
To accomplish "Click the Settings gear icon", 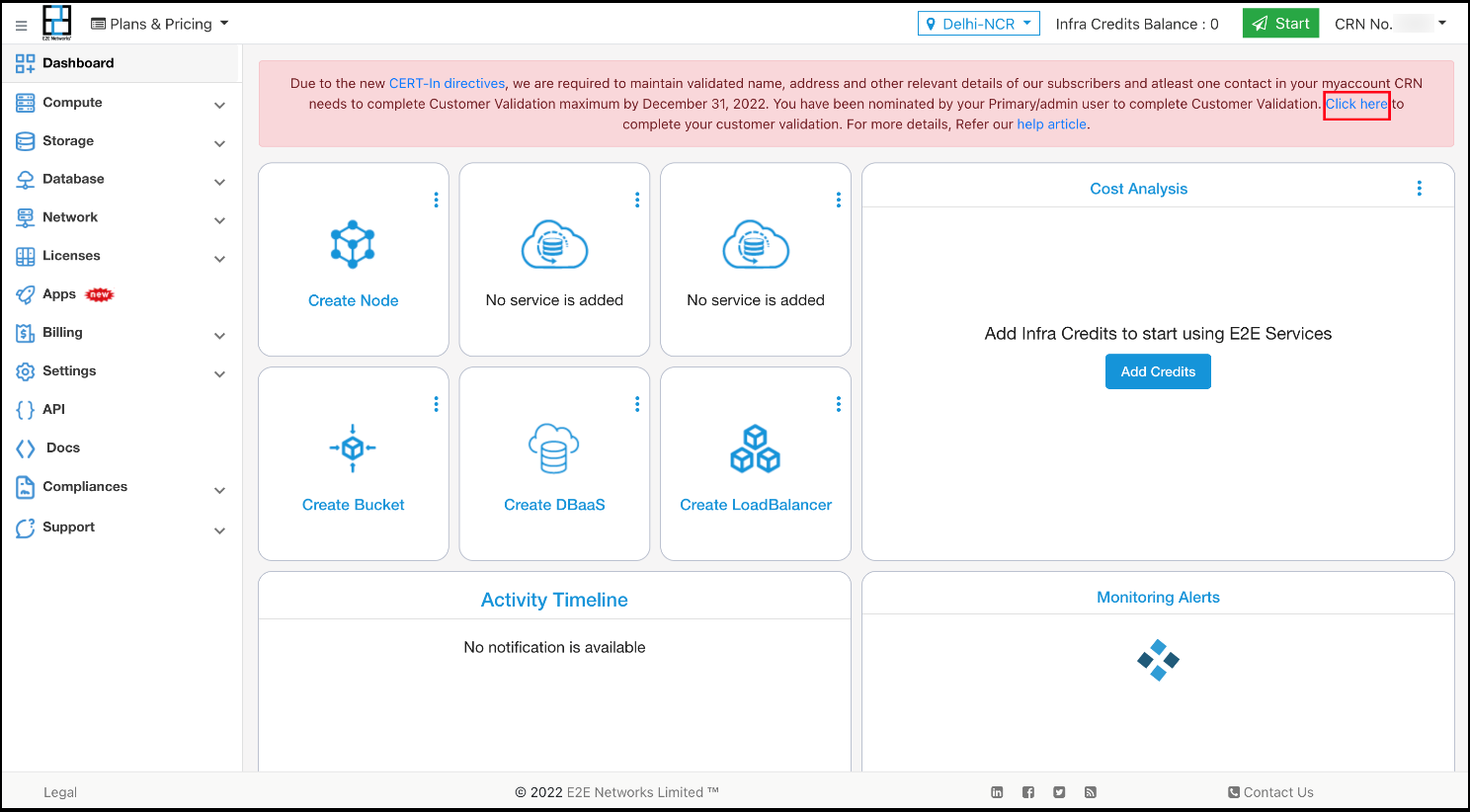I will pos(26,371).
